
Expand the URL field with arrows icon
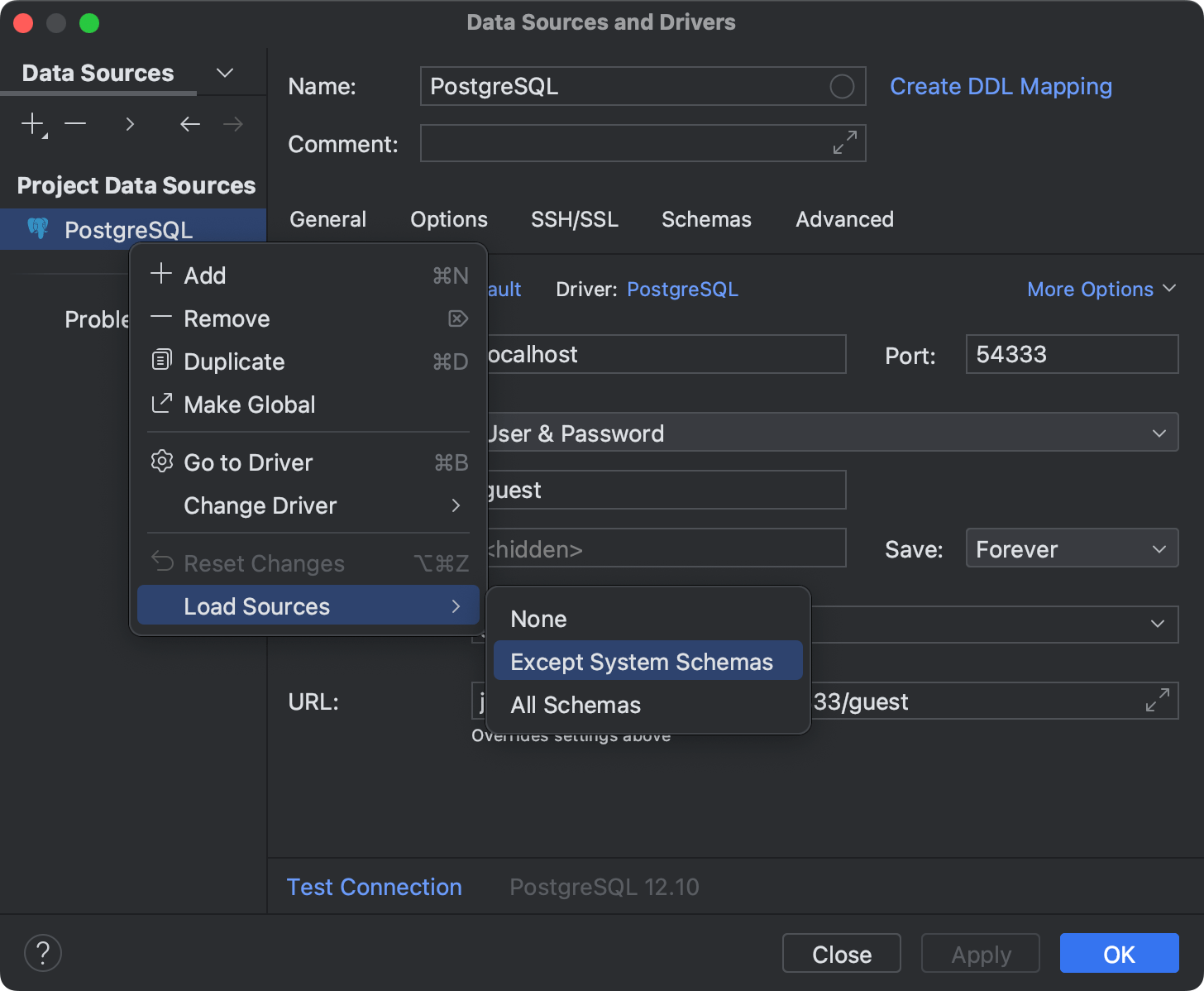coord(1157,701)
